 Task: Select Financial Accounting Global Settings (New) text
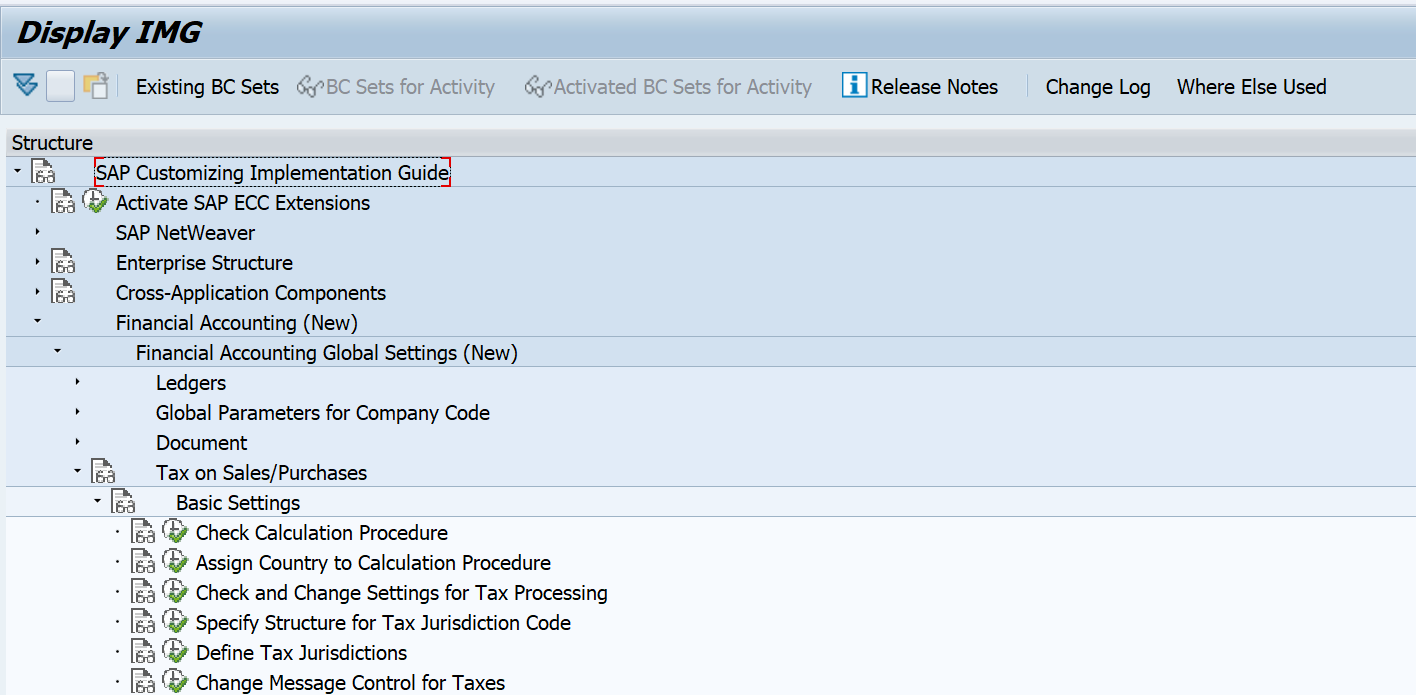(327, 353)
